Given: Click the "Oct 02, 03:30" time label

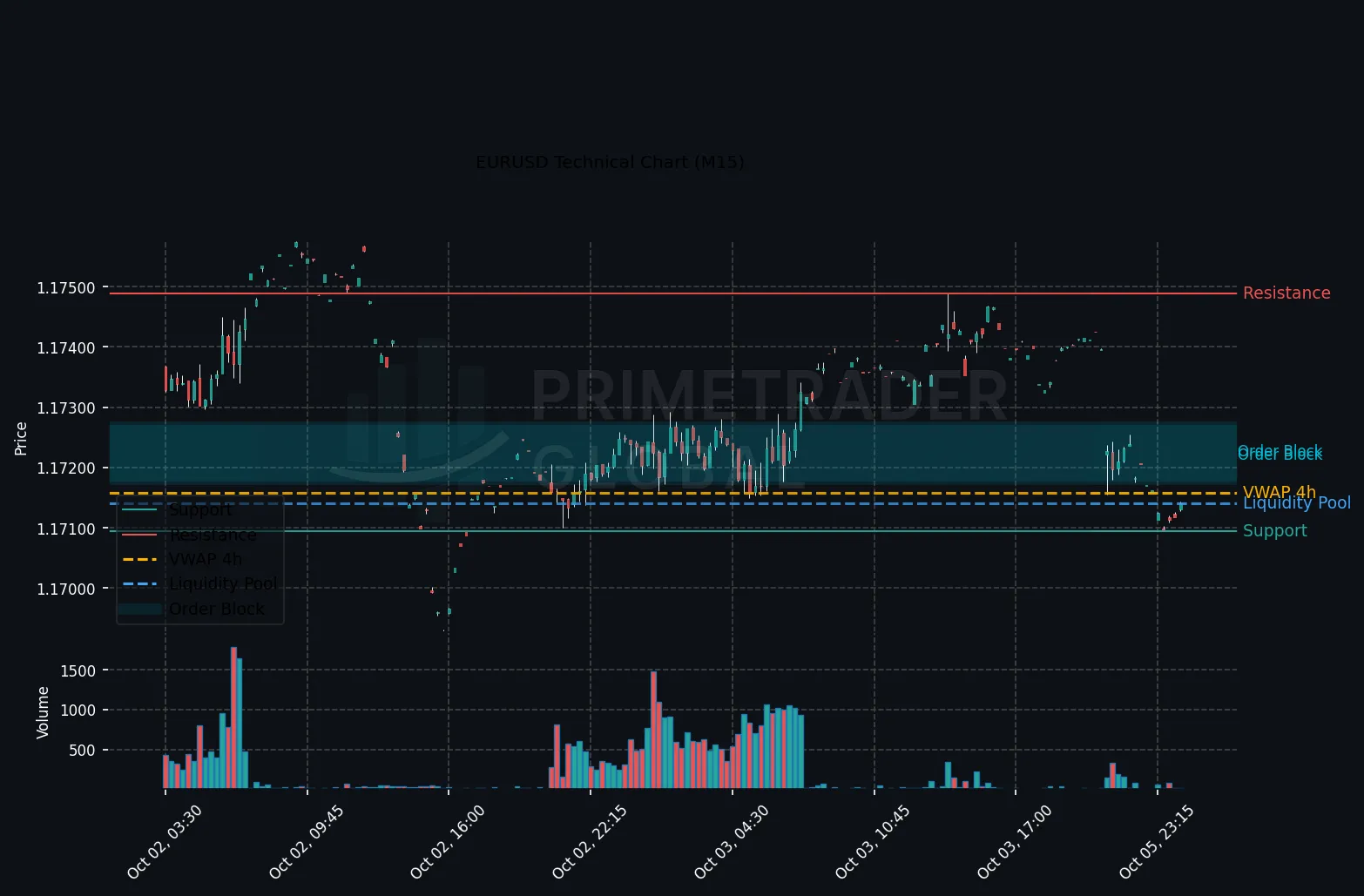Looking at the screenshot, I should tap(165, 842).
